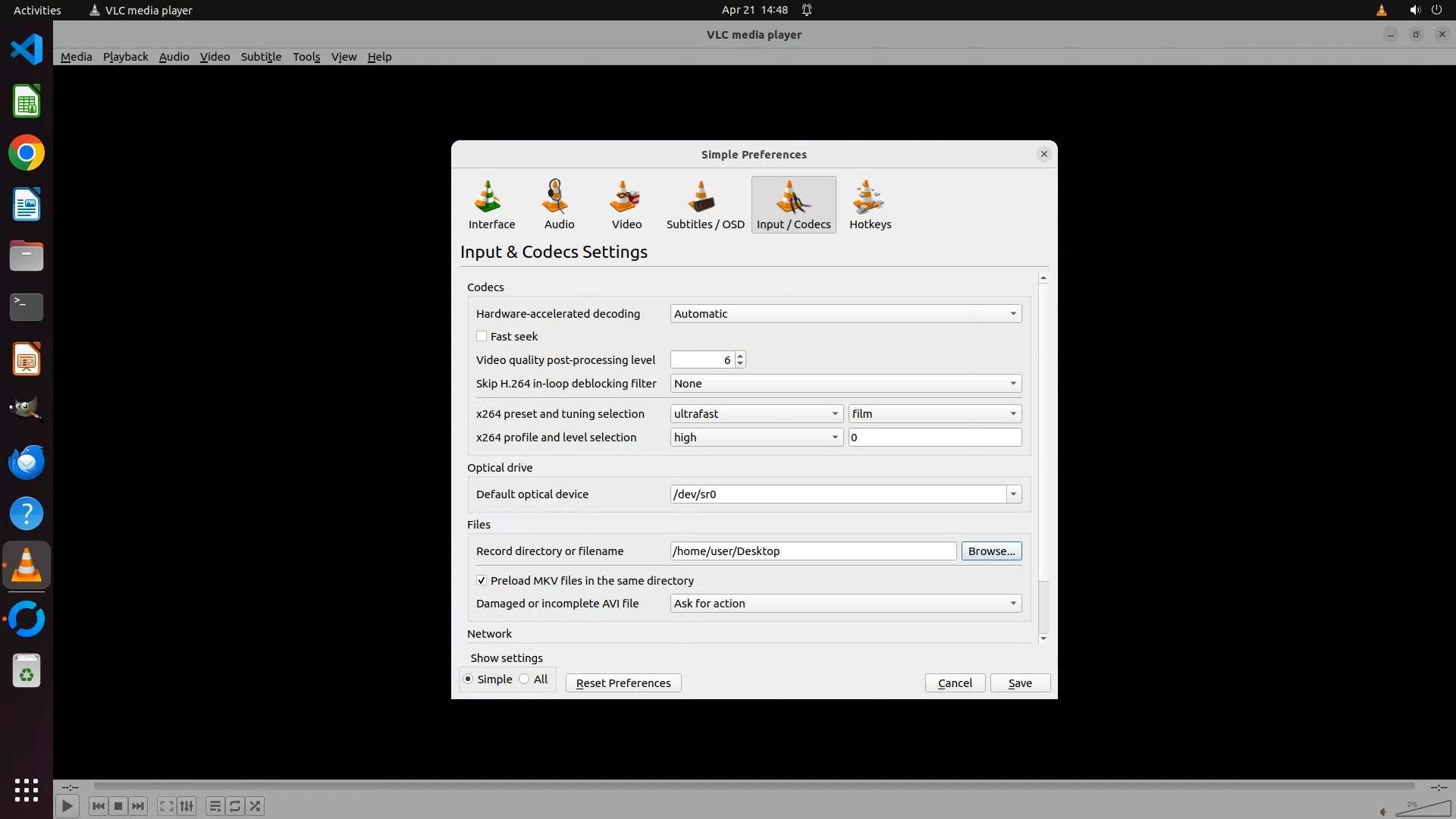The height and width of the screenshot is (819, 1456).
Task: Select the All settings radio button
Action: [x=525, y=679]
